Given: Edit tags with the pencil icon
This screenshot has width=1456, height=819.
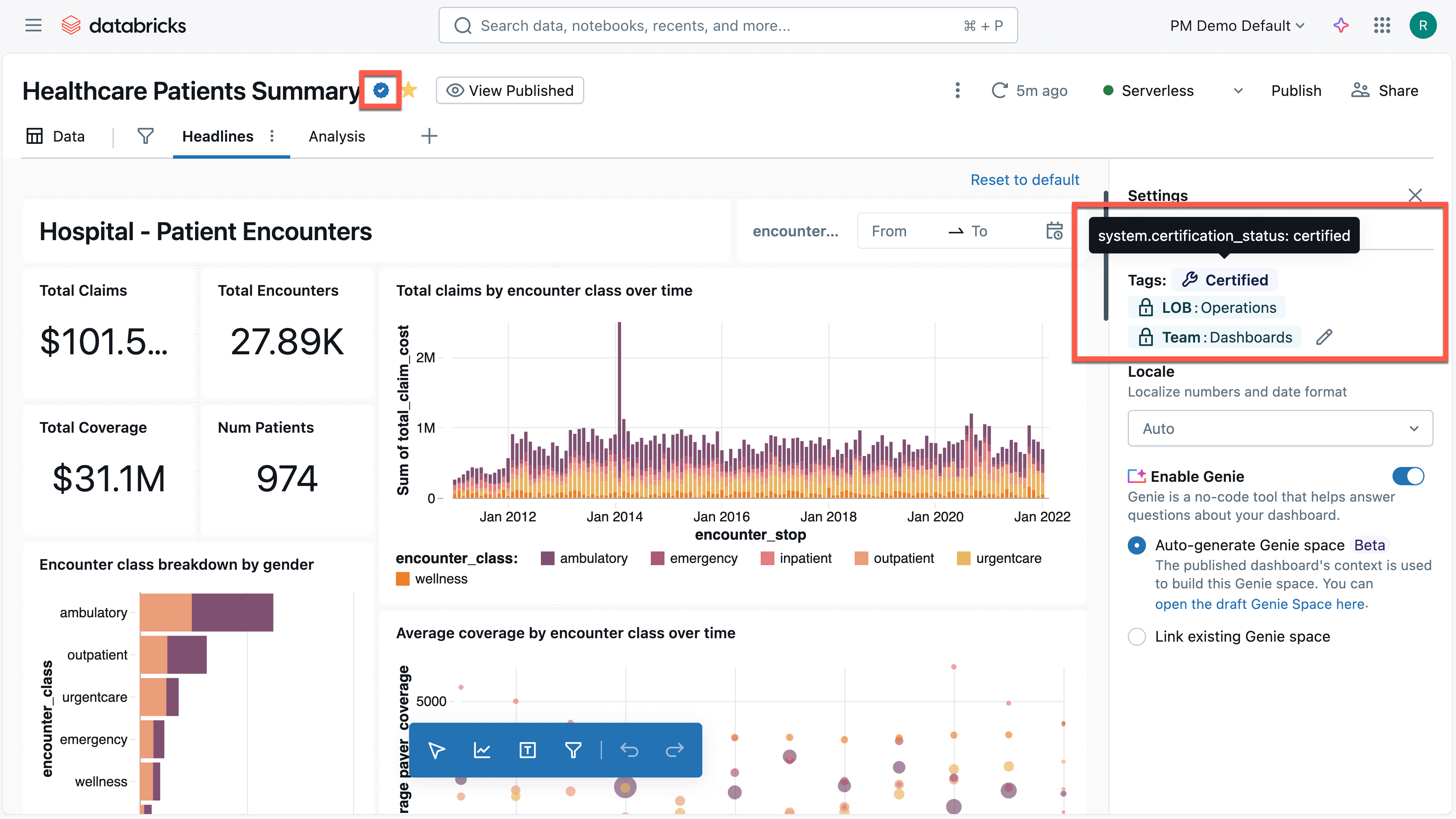Looking at the screenshot, I should click(1324, 337).
